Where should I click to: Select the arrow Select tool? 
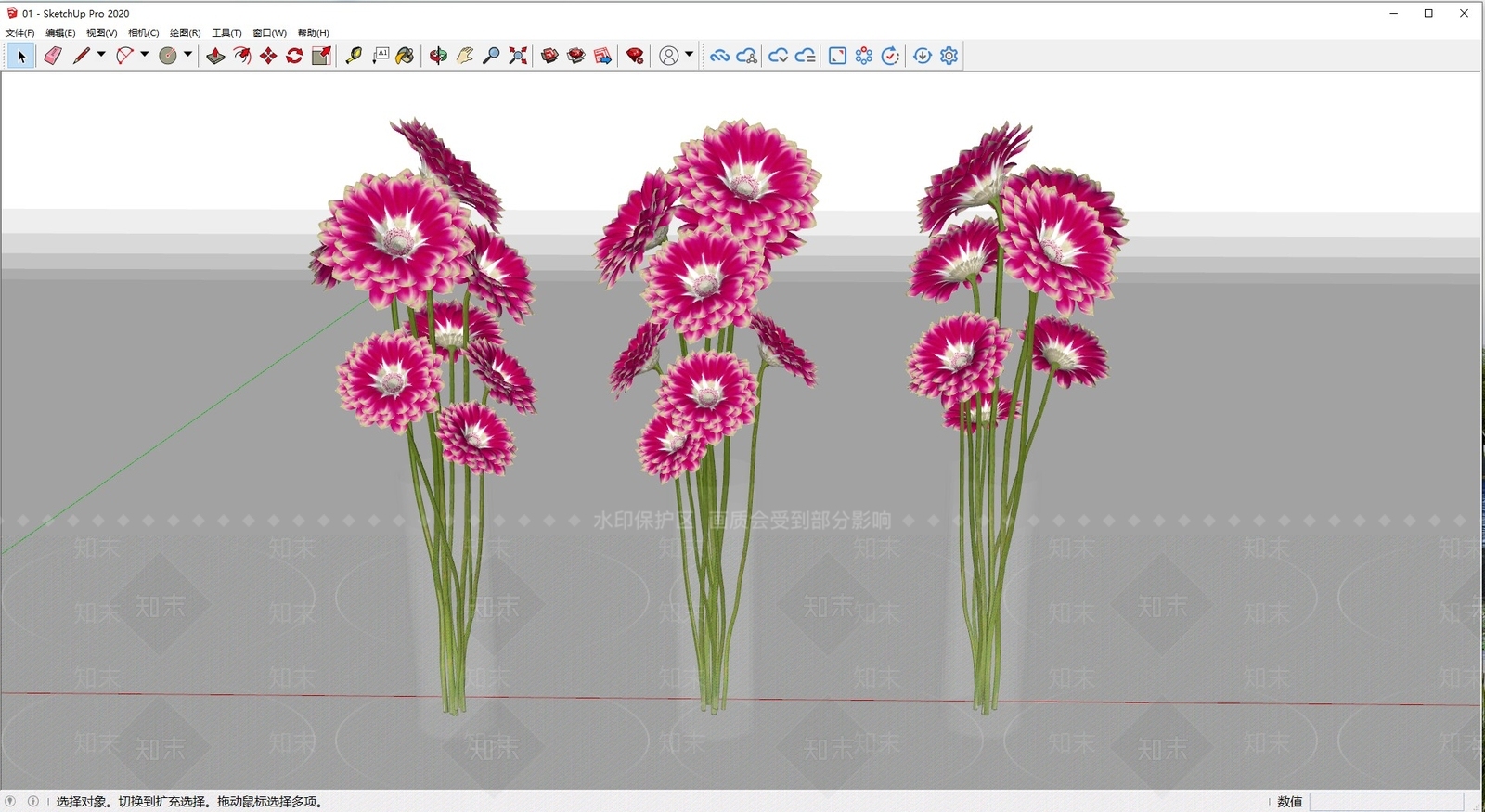click(21, 57)
